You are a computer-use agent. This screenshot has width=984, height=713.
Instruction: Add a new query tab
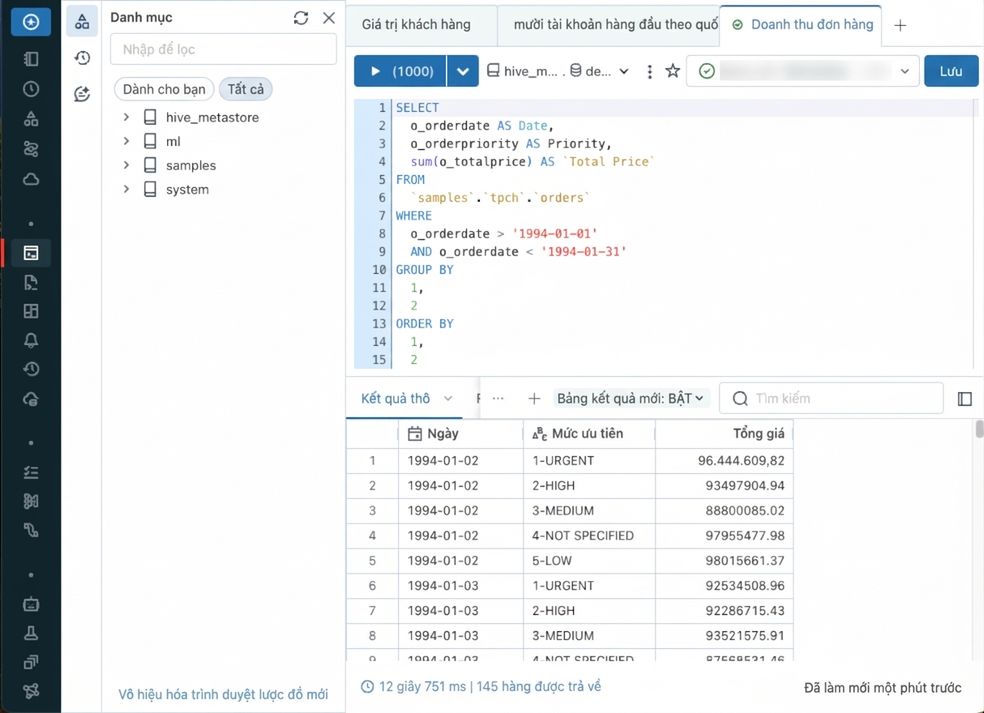pyautogui.click(x=900, y=25)
